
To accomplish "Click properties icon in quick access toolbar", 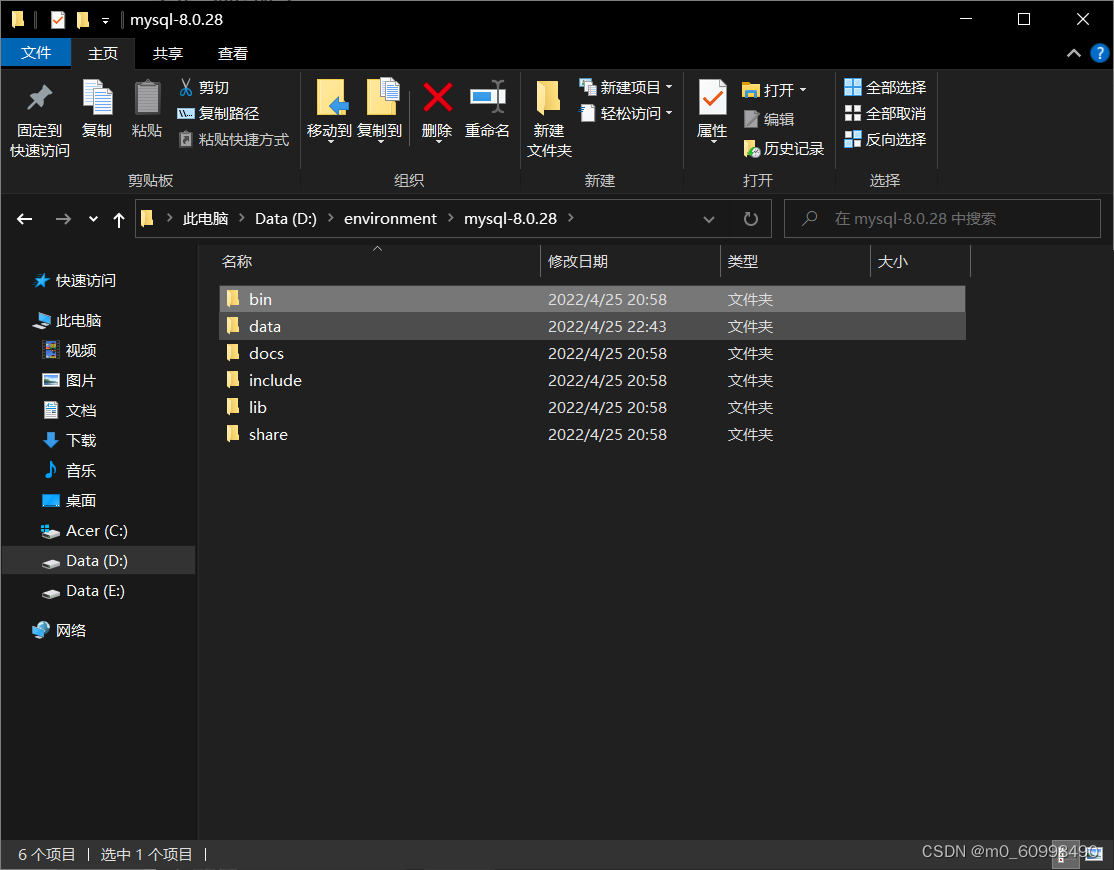I will point(58,20).
